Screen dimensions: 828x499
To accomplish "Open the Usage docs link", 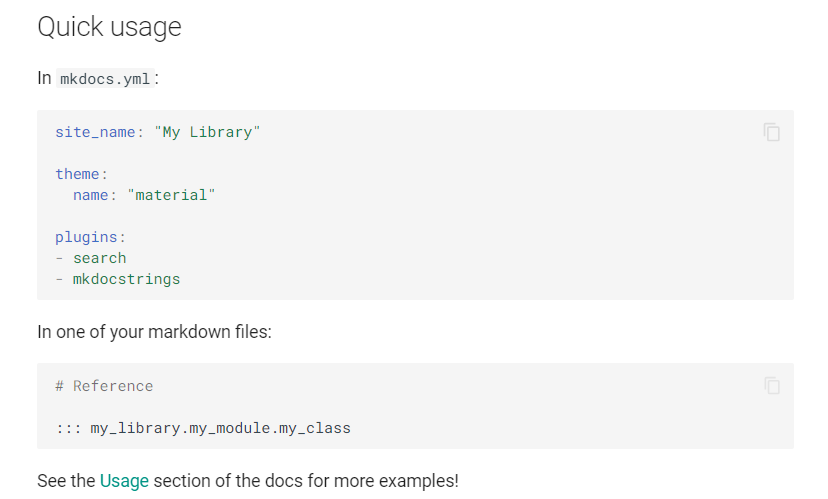I will (124, 481).
